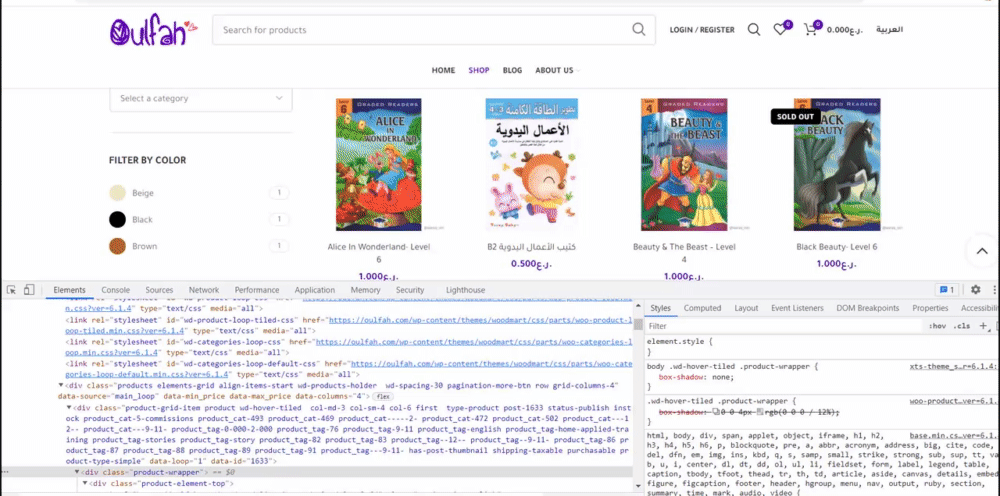Click the Arabic crafts booklet cover

pyautogui.click(x=531, y=164)
